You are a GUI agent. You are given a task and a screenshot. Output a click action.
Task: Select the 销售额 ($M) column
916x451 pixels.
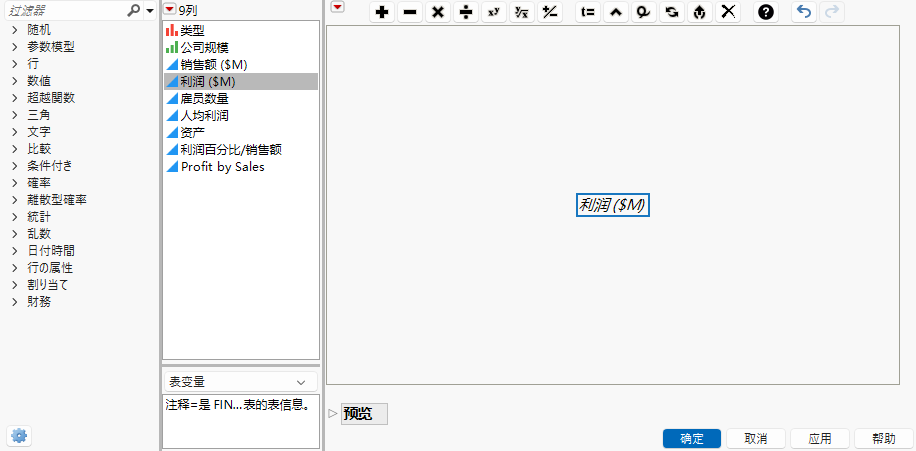point(241,65)
